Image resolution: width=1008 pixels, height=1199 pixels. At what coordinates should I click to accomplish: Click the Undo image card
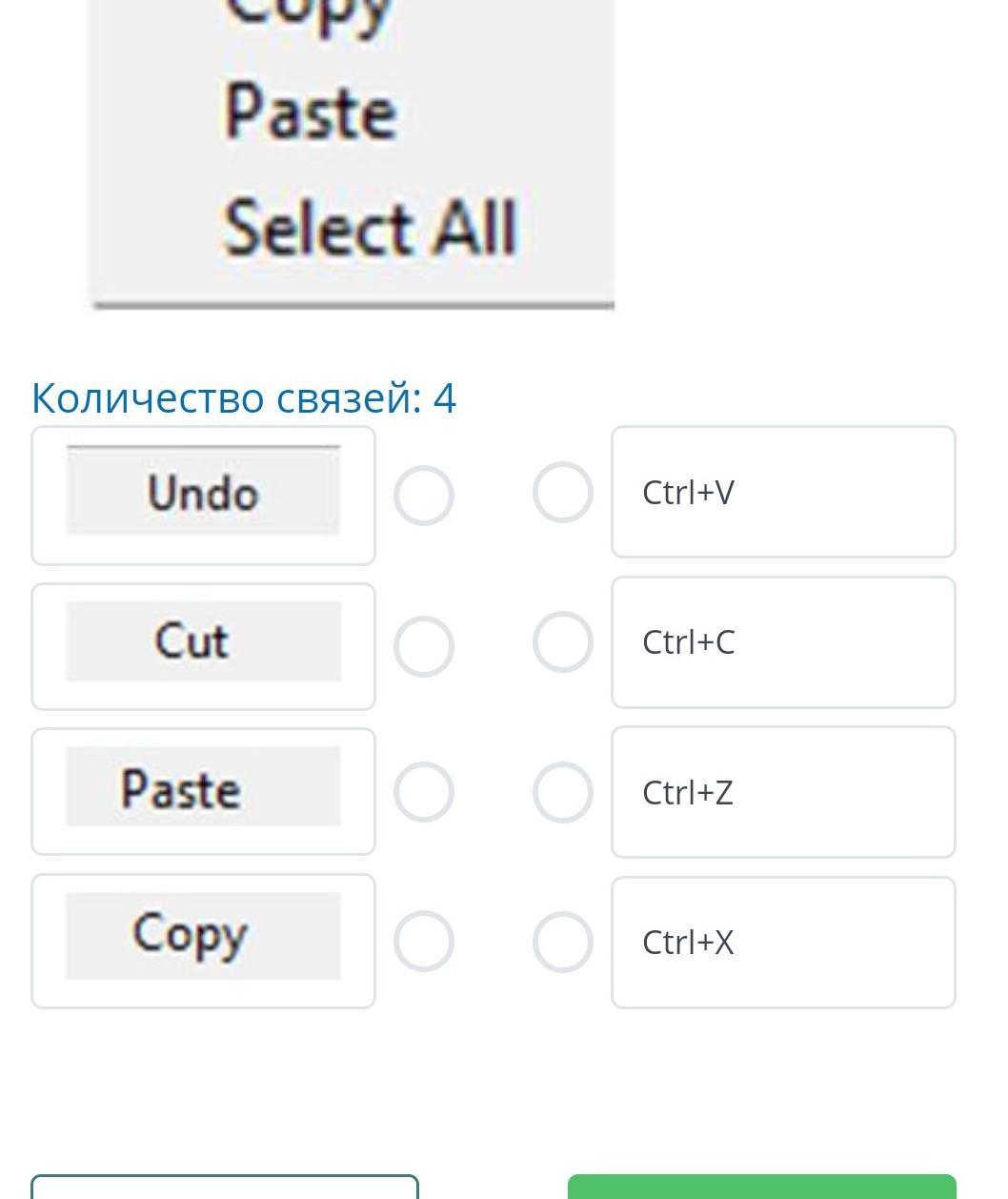point(203,496)
